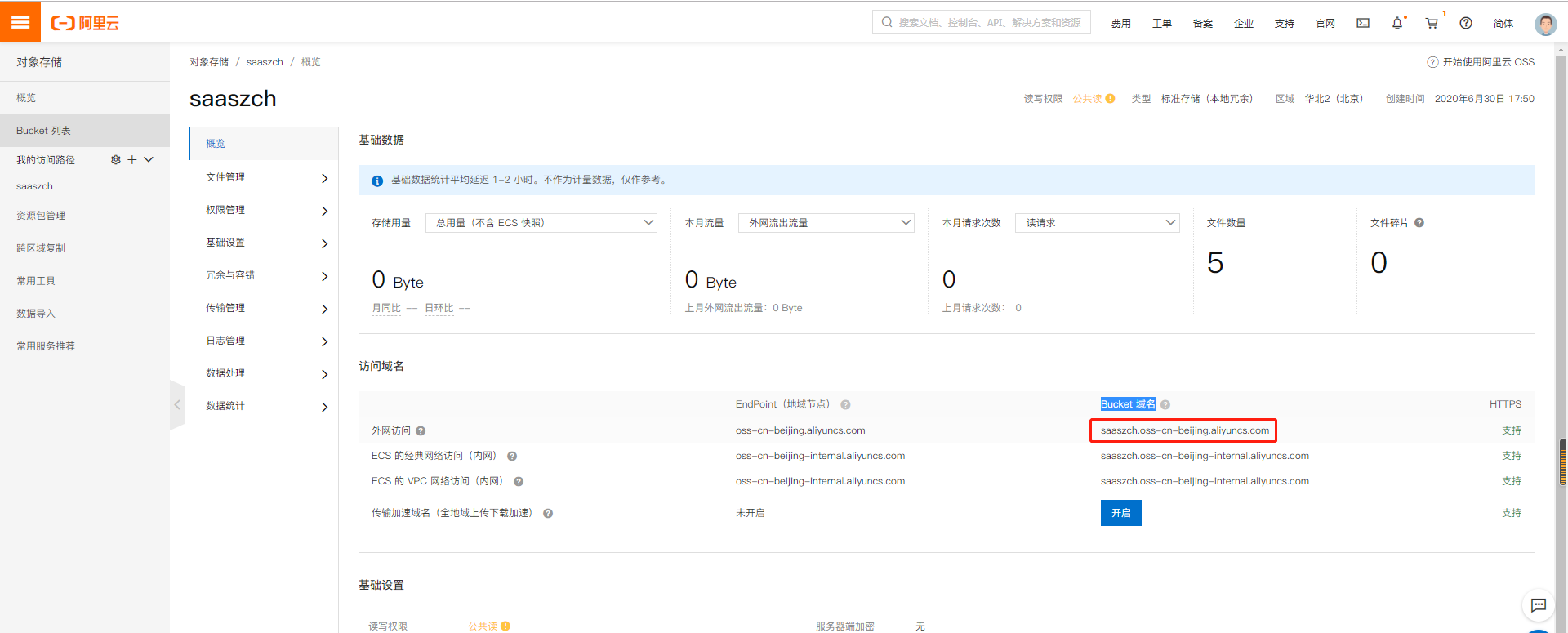Click saaszch breadcrumb link
1568x633 pixels.
[x=265, y=62]
